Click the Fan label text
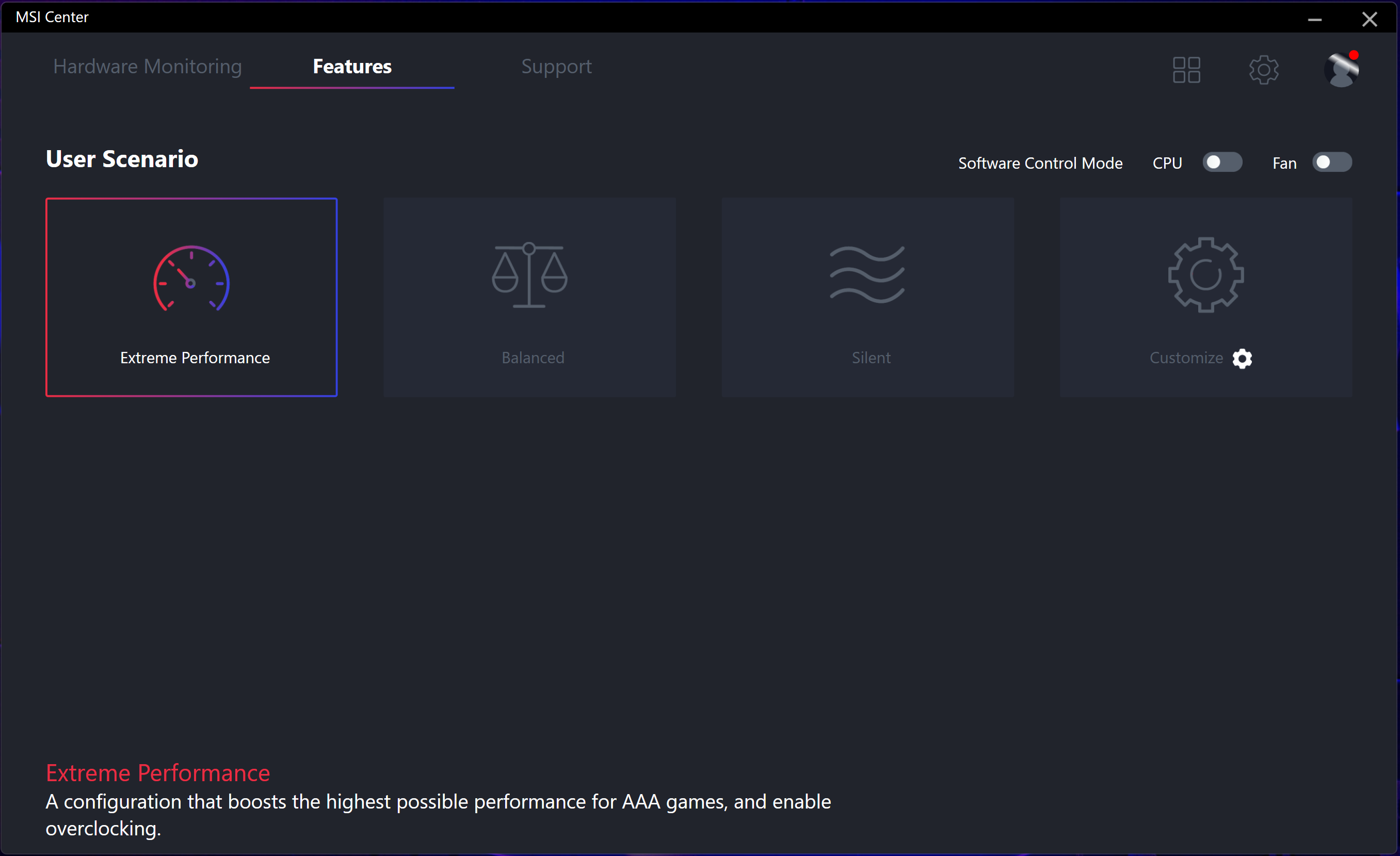The image size is (1400, 856). pos(1284,163)
